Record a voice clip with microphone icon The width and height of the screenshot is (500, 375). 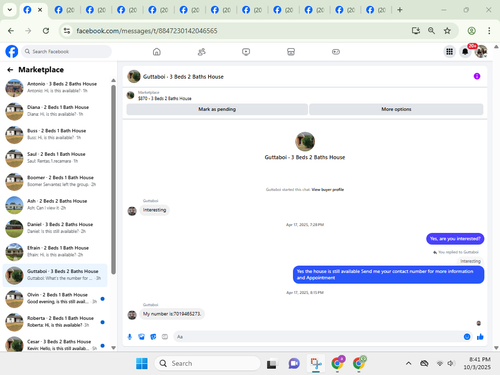click(130, 337)
